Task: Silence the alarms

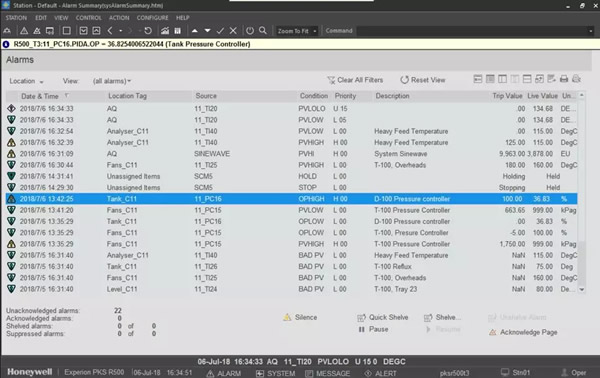Action: (x=300, y=317)
